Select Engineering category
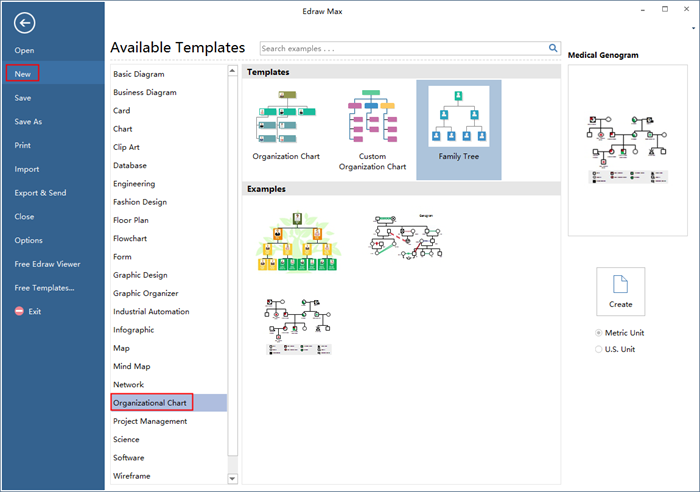This screenshot has height=492, width=700. [x=134, y=184]
